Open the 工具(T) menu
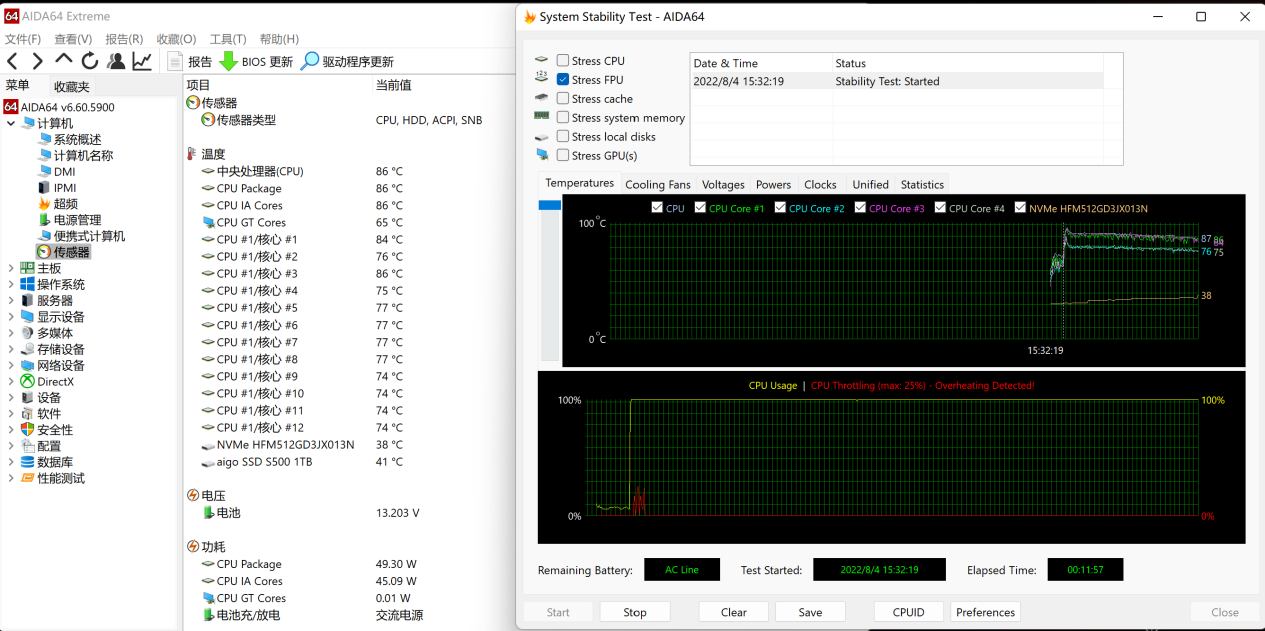This screenshot has width=1265, height=631. 228,39
